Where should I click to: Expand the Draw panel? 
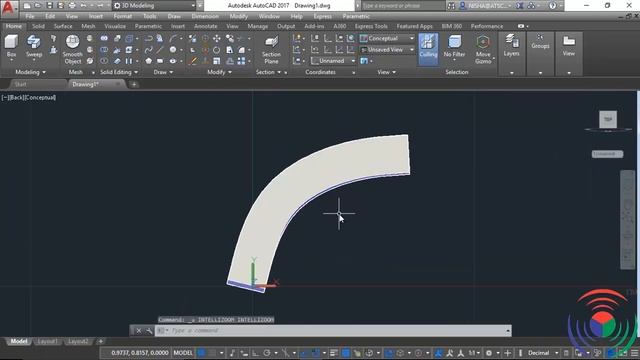click(163, 72)
